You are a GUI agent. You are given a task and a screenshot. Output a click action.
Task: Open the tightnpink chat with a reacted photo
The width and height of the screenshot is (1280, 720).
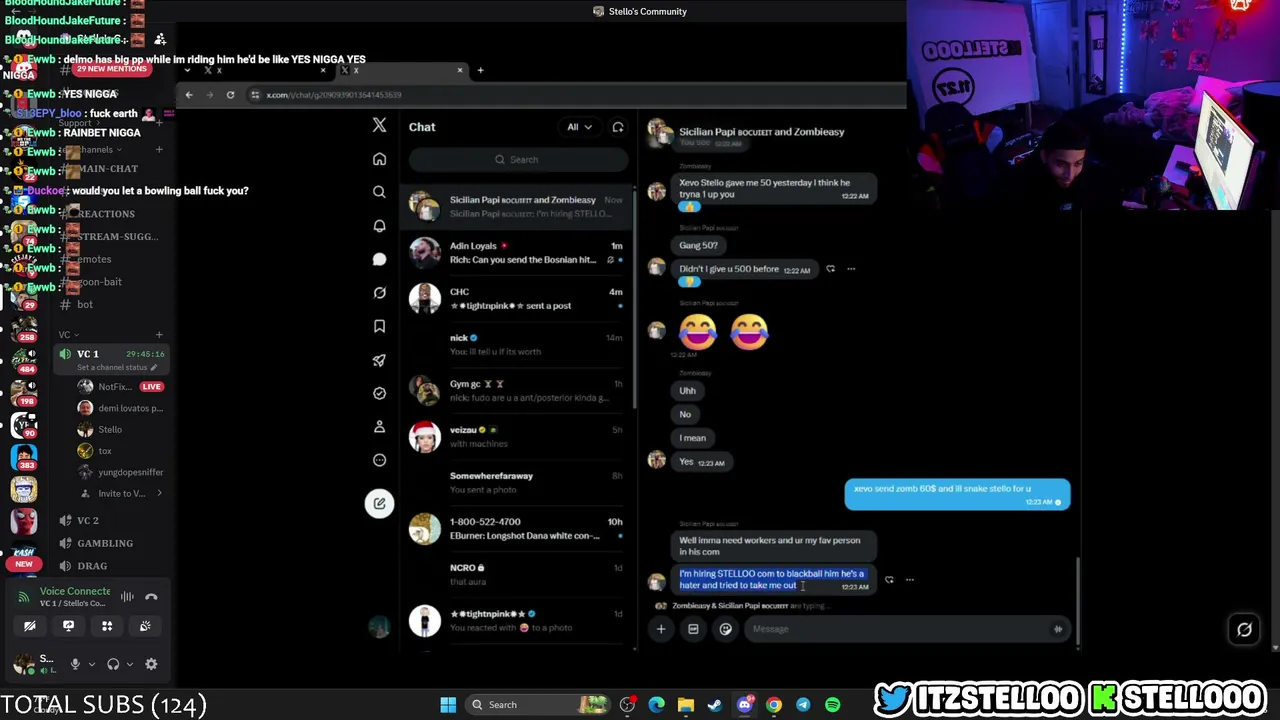point(515,620)
